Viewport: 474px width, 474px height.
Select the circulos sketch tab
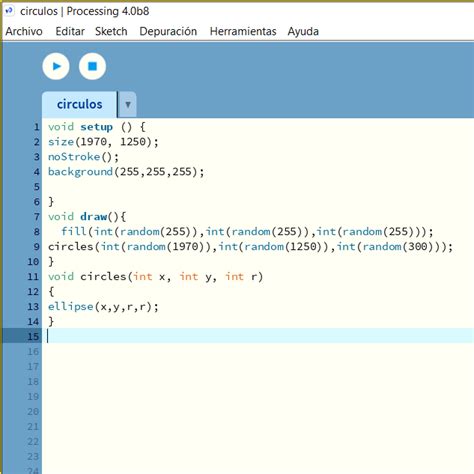coord(79,104)
